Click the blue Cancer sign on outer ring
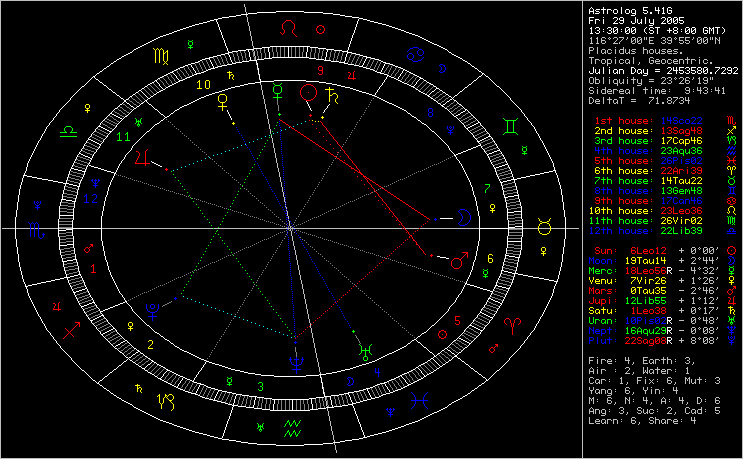This screenshot has width=743, height=459. (414, 52)
